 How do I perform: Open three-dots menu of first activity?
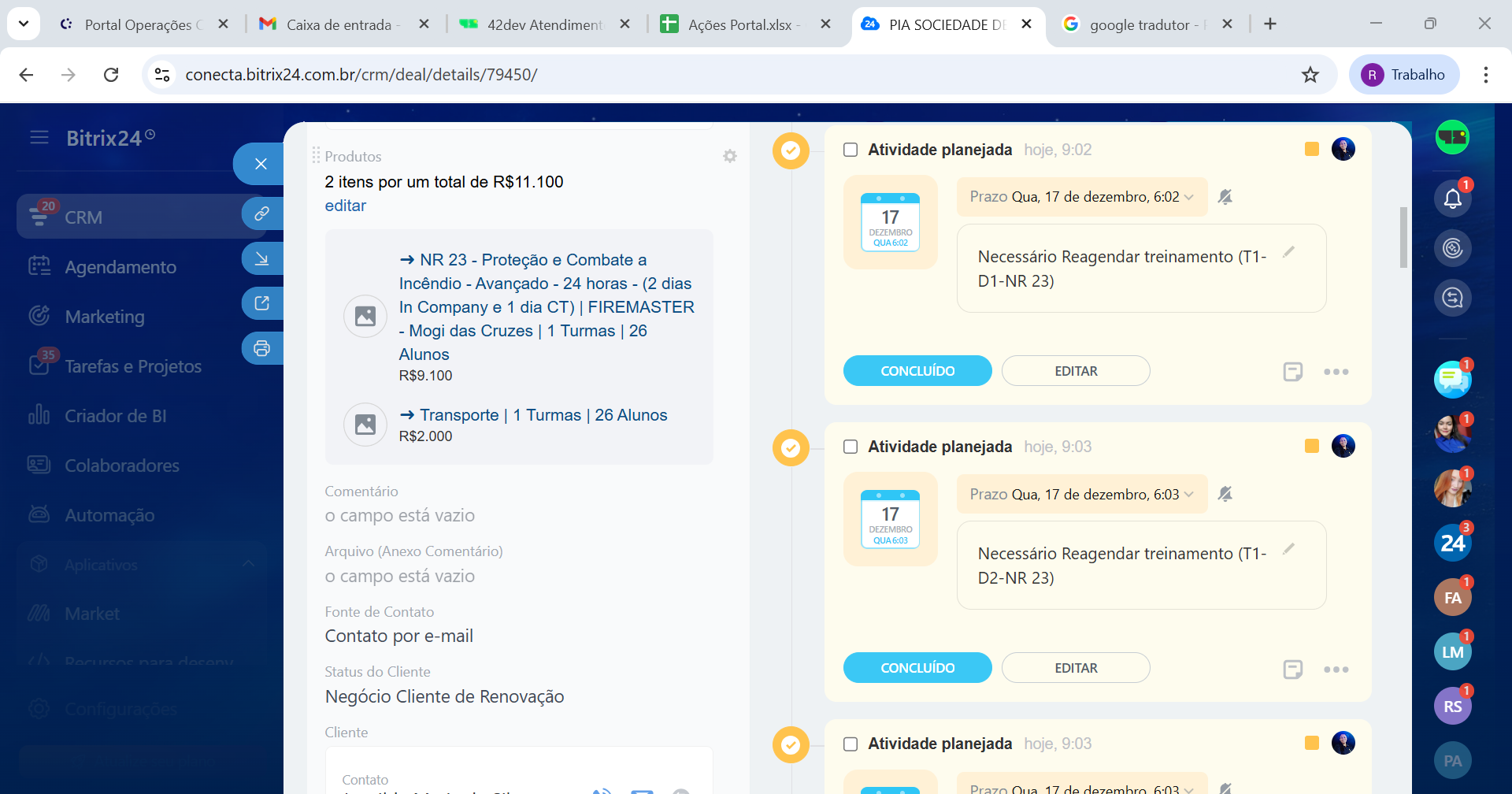[1336, 372]
